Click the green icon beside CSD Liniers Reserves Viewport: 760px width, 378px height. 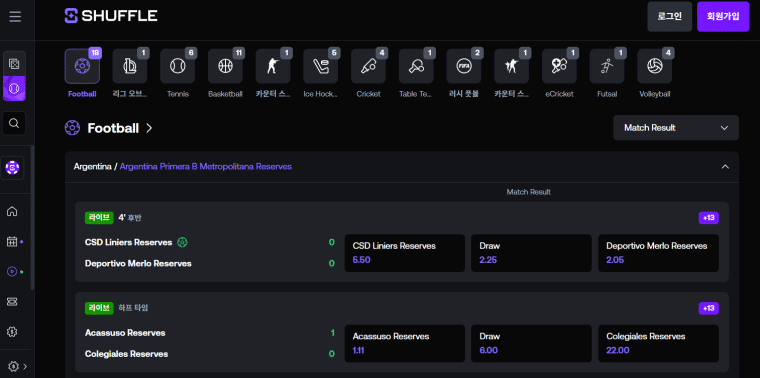point(182,242)
